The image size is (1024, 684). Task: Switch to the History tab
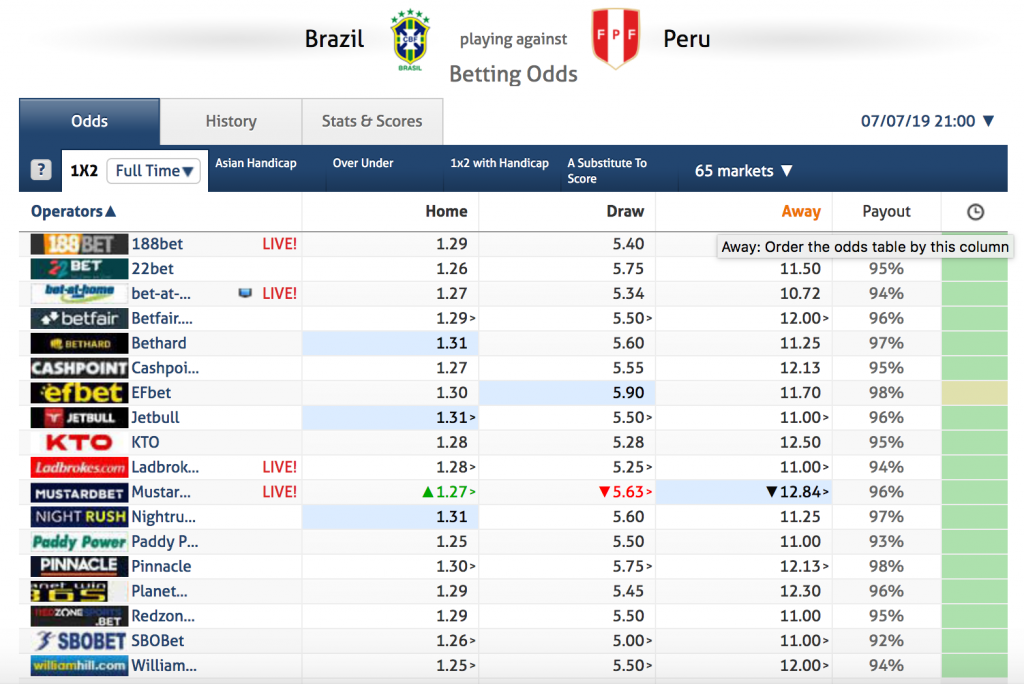[231, 122]
